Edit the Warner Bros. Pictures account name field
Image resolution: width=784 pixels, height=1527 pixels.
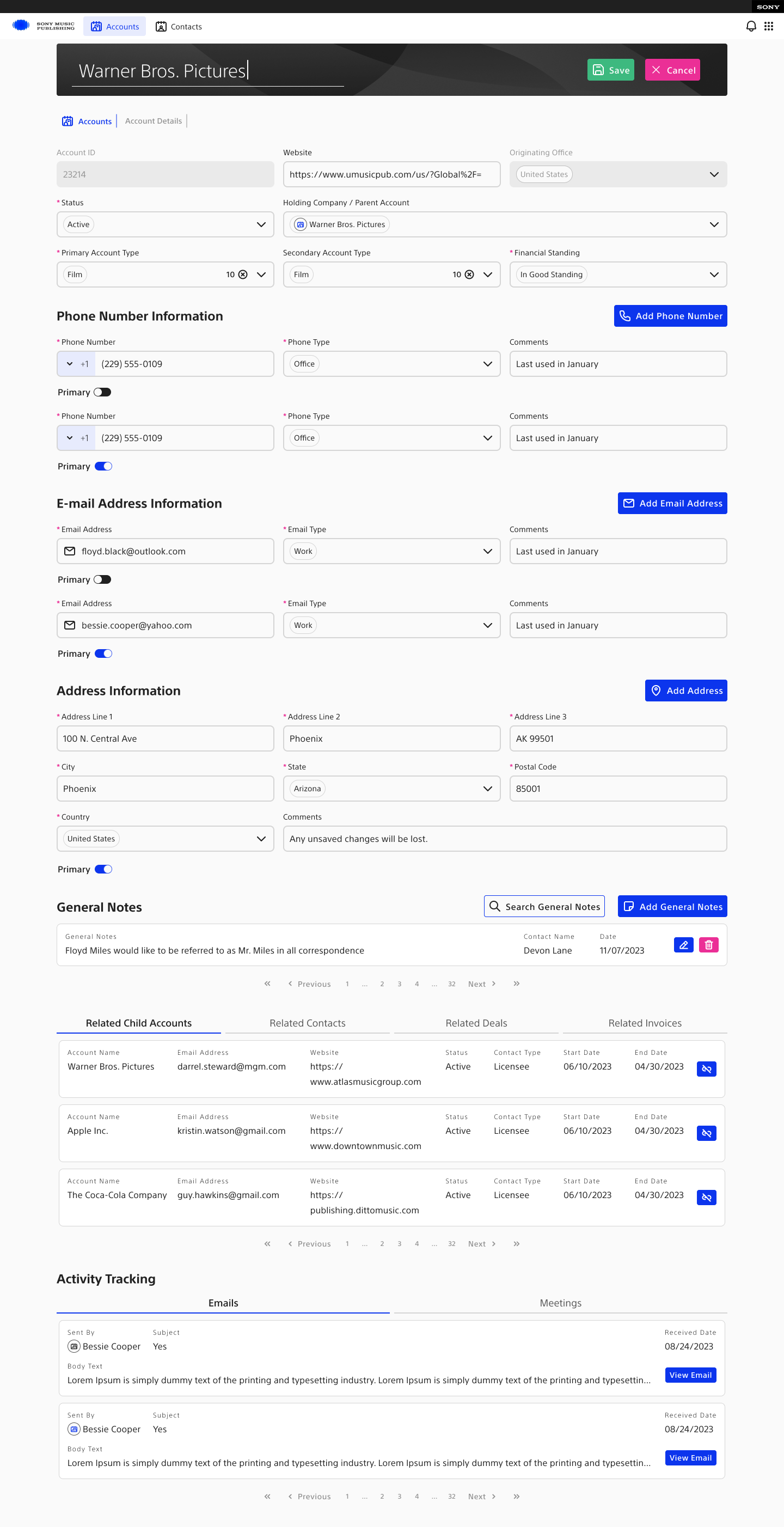tap(208, 71)
